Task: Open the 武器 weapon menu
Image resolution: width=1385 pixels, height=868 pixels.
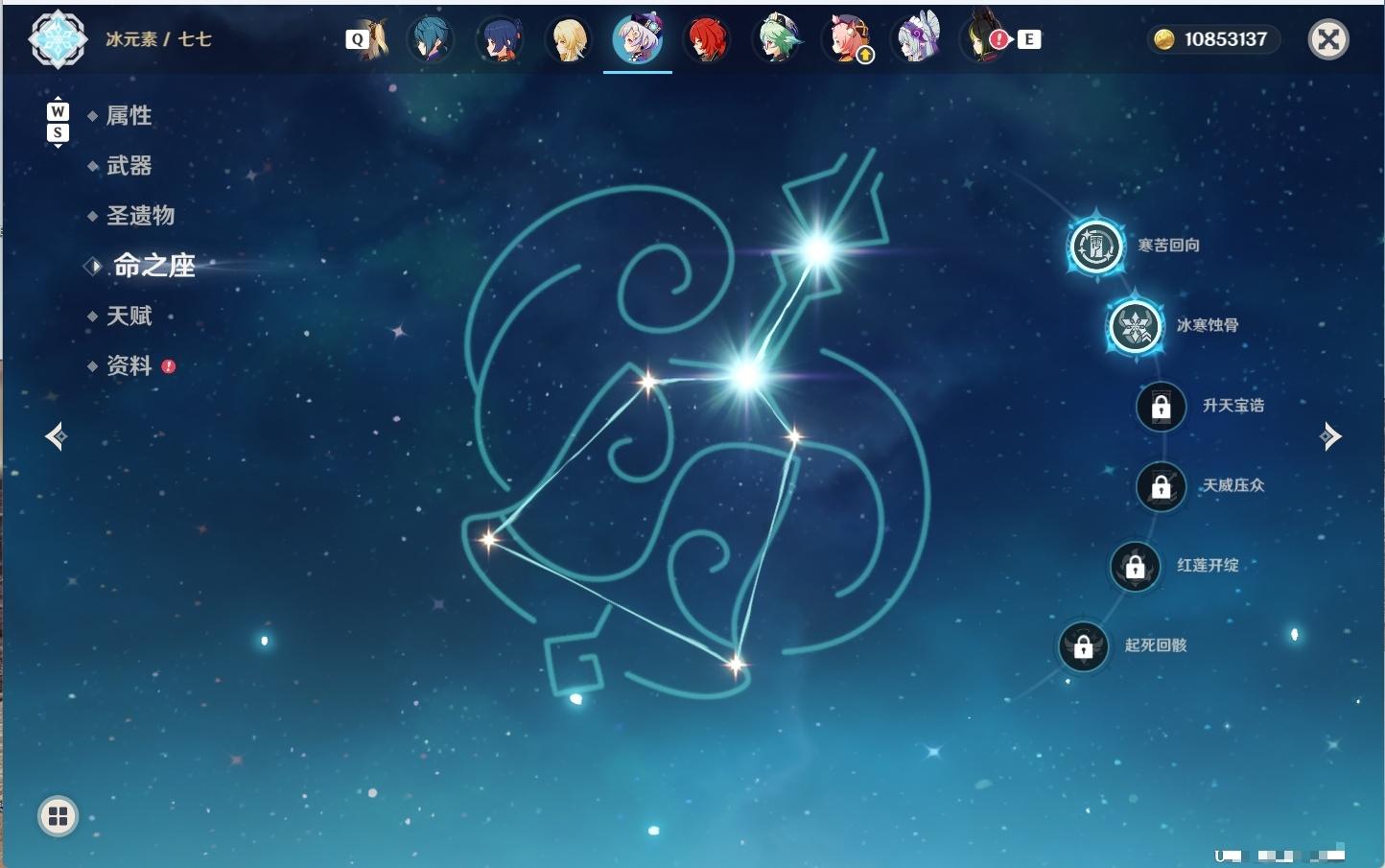Action: pyautogui.click(x=129, y=166)
